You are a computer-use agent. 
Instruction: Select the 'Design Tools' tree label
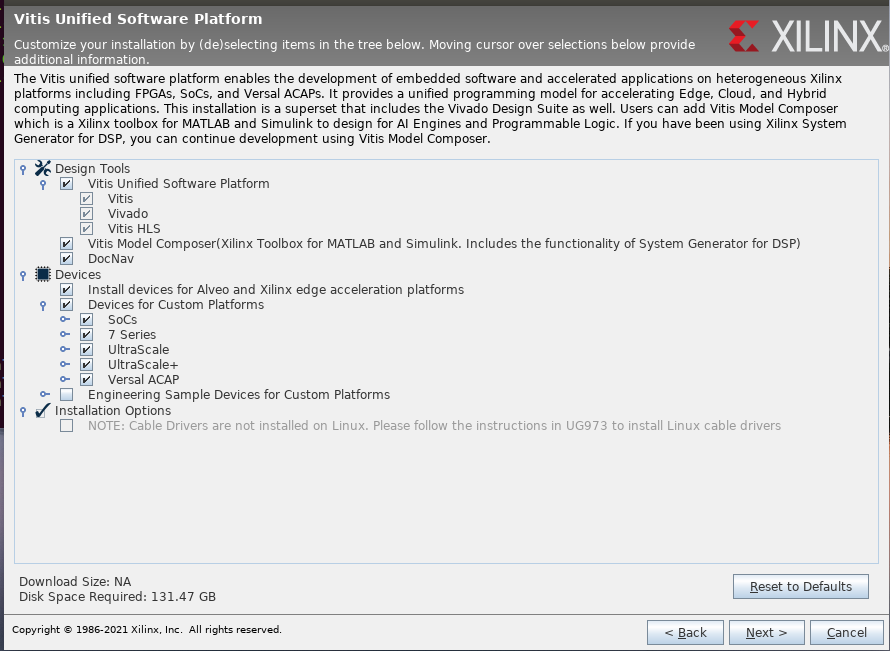(93, 169)
